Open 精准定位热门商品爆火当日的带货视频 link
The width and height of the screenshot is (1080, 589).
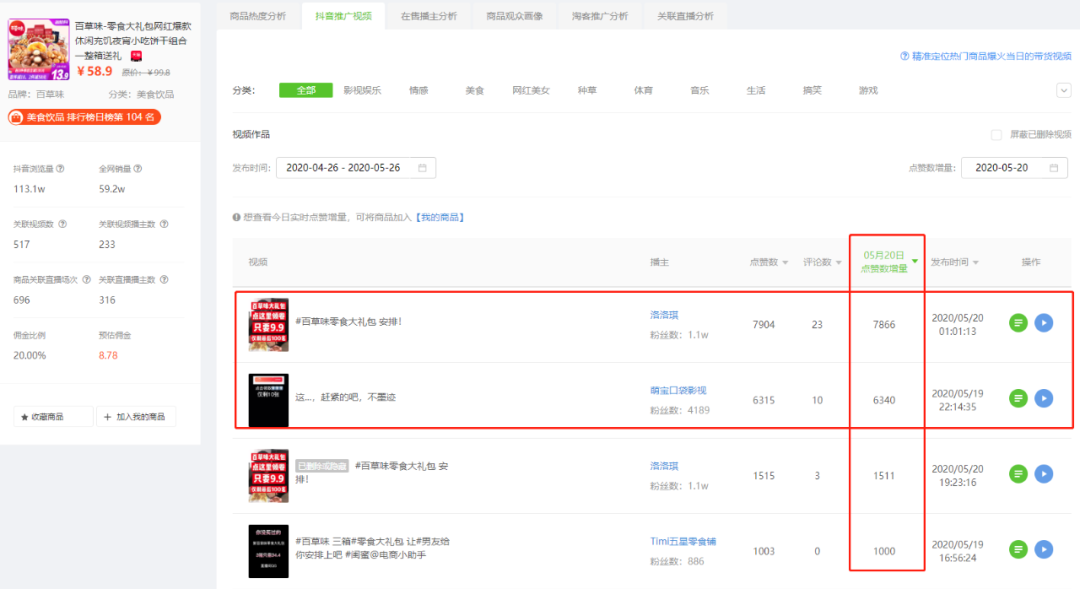pyautogui.click(x=992, y=56)
